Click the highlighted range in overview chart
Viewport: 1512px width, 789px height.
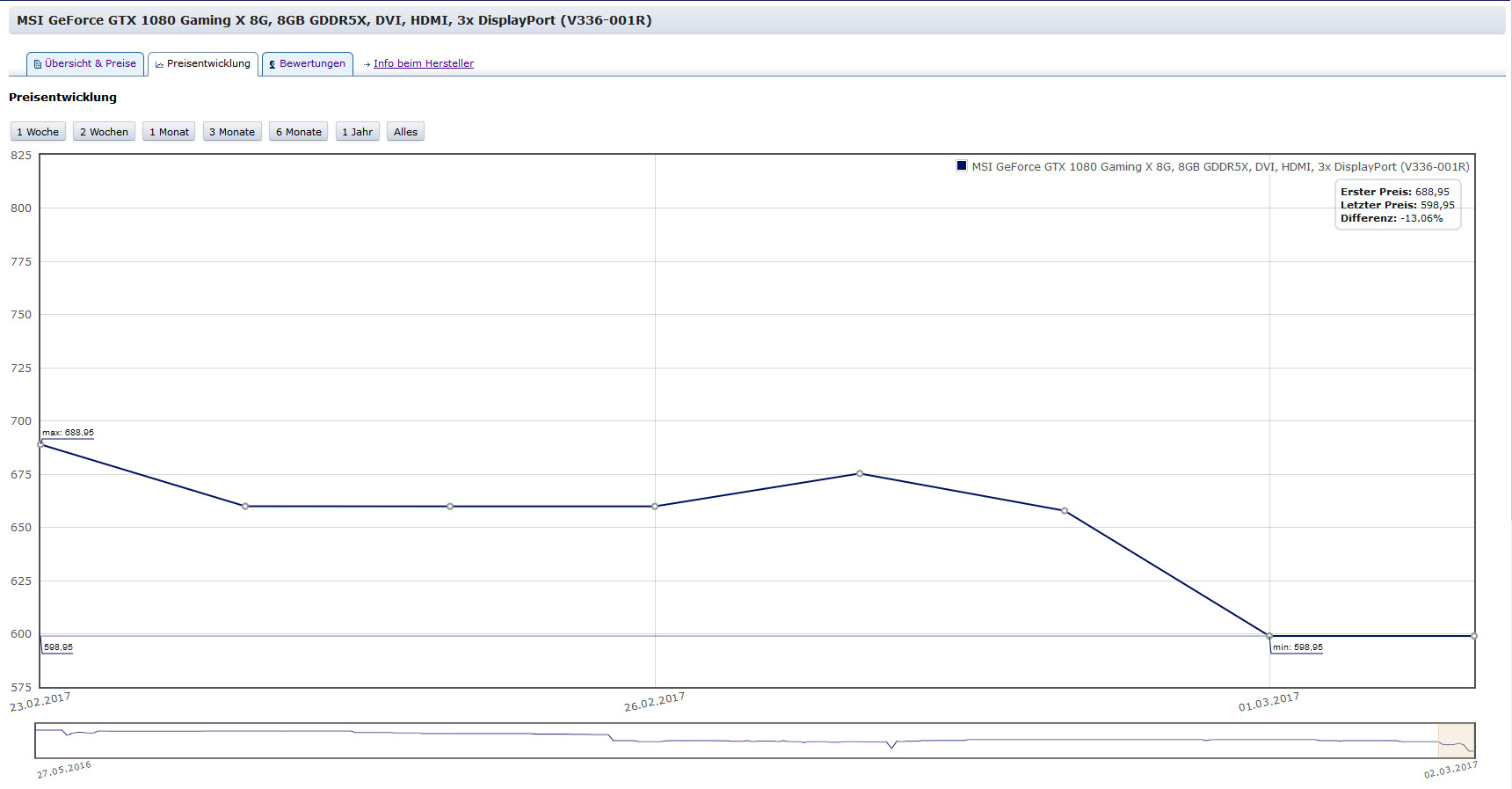point(1456,741)
